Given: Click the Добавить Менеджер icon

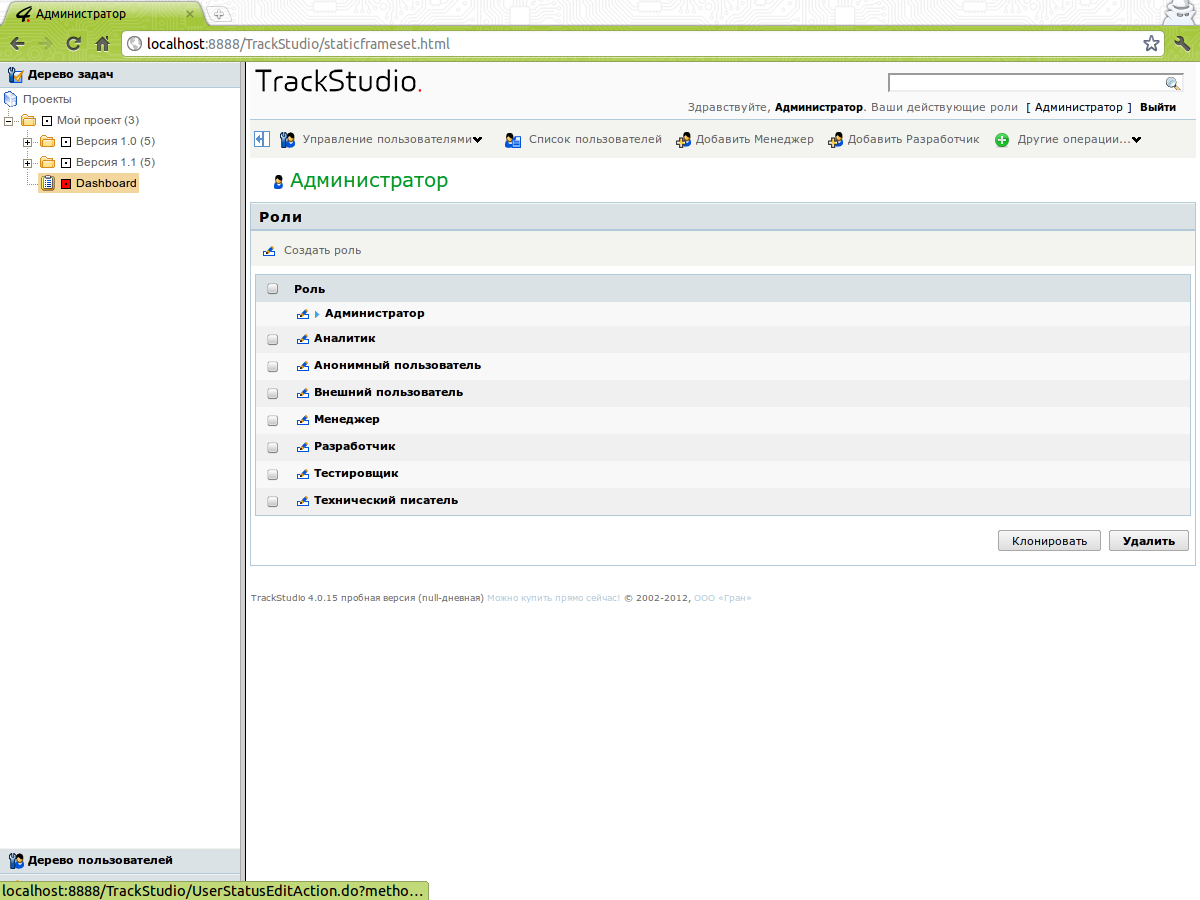Looking at the screenshot, I should [x=684, y=140].
